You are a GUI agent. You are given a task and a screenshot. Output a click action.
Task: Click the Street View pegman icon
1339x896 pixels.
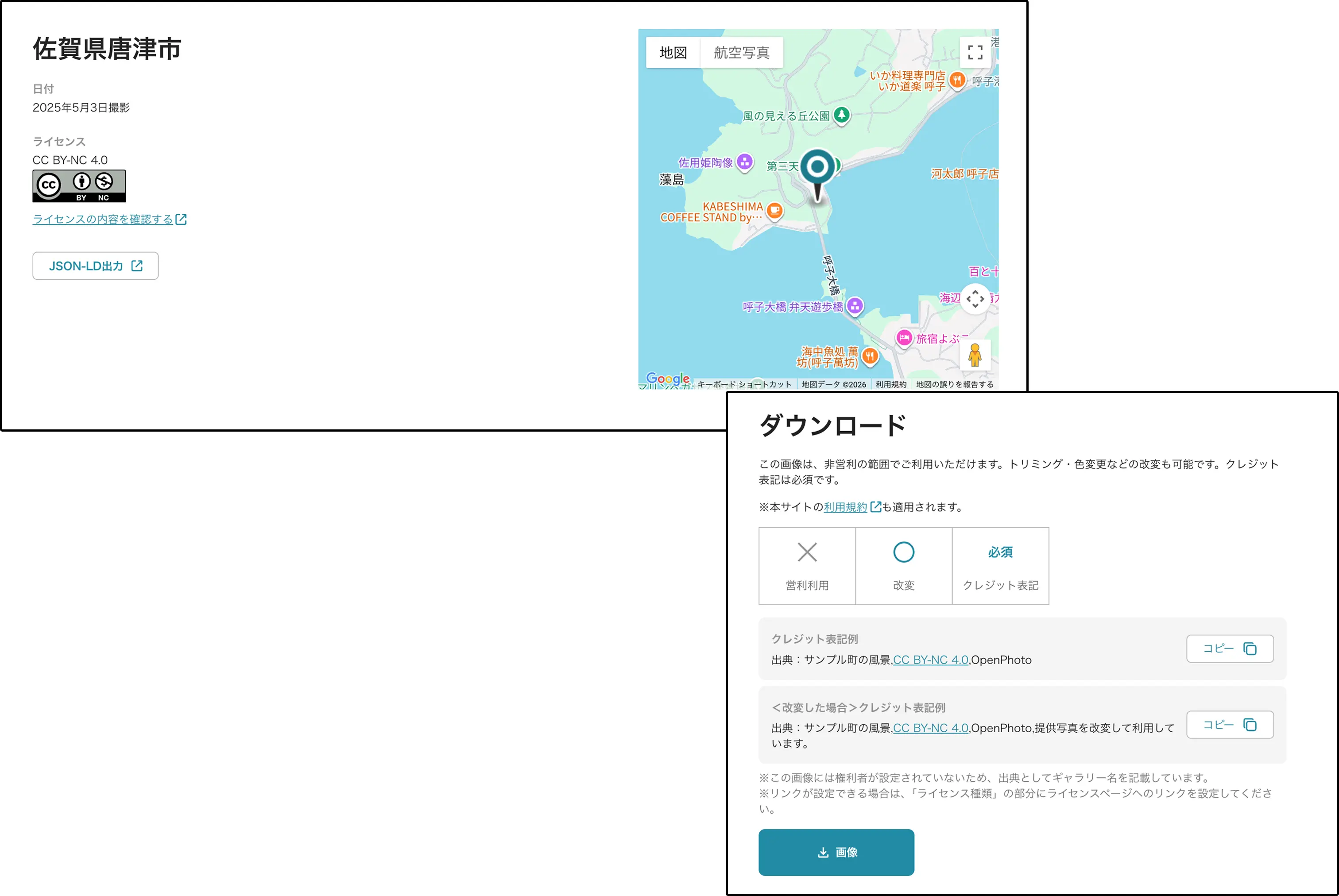click(975, 355)
